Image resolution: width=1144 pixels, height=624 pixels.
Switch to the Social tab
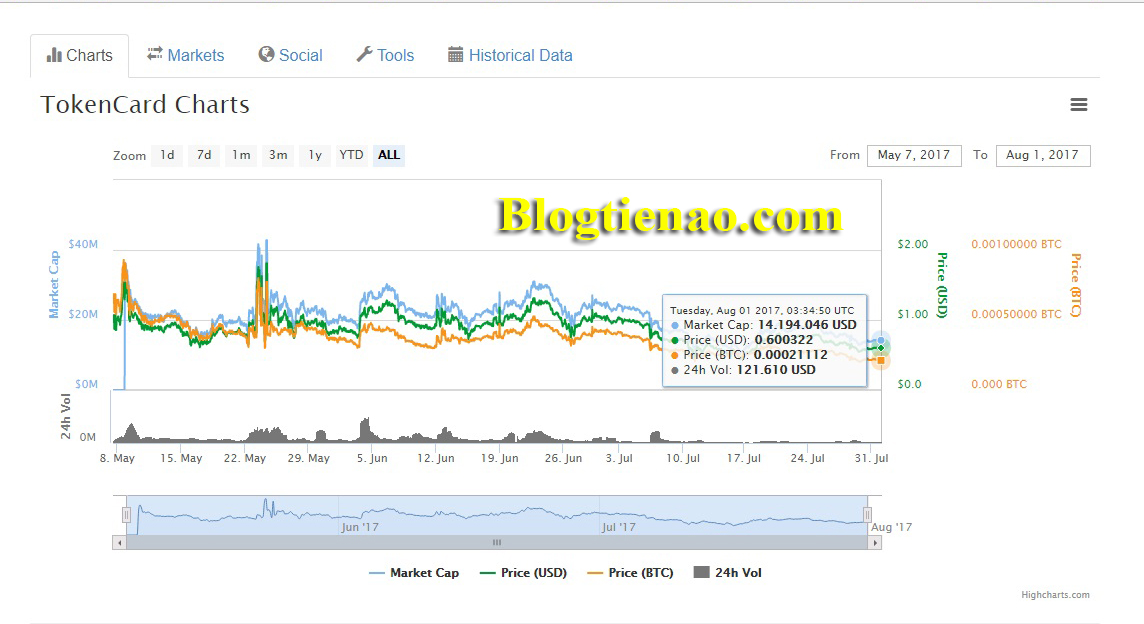290,55
